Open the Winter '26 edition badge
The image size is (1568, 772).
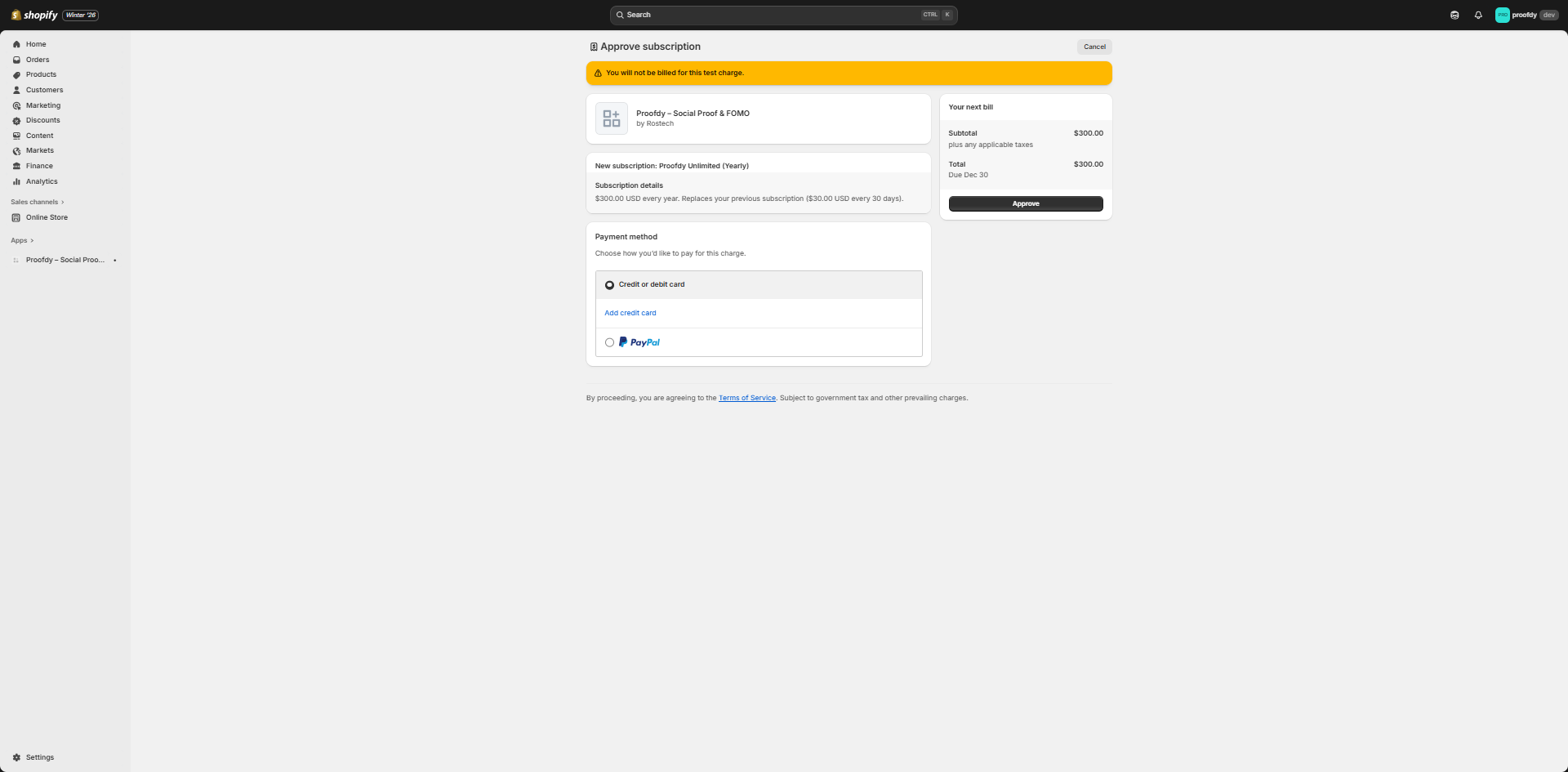[81, 15]
